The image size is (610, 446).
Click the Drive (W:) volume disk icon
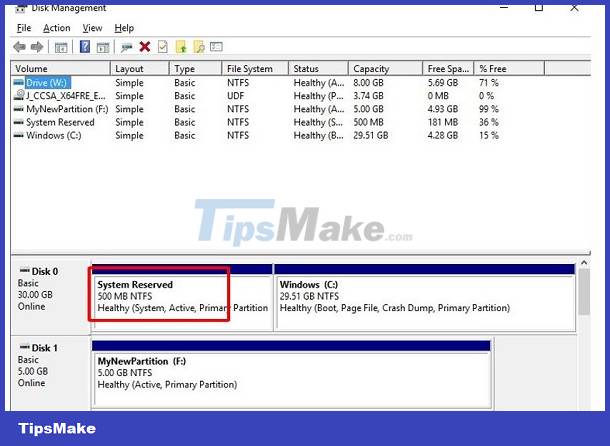pyautogui.click(x=18, y=83)
